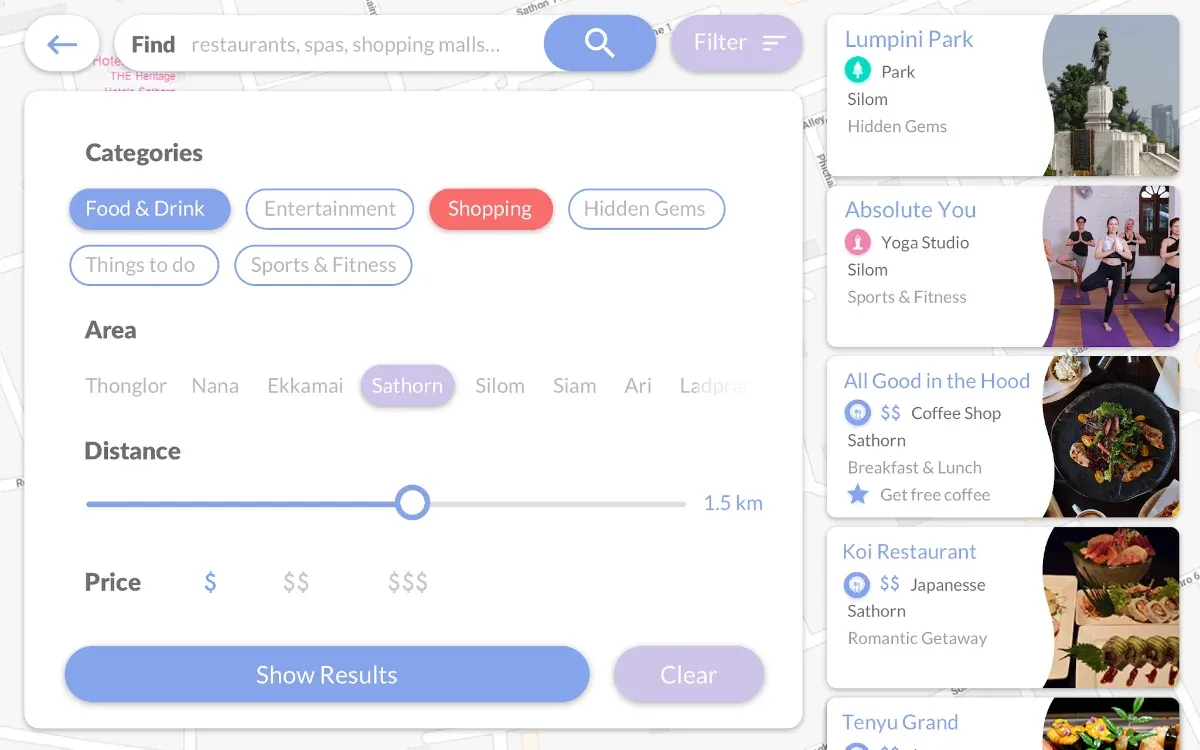
Task: Click the blue filled part of the distance track
Action: click(240, 504)
